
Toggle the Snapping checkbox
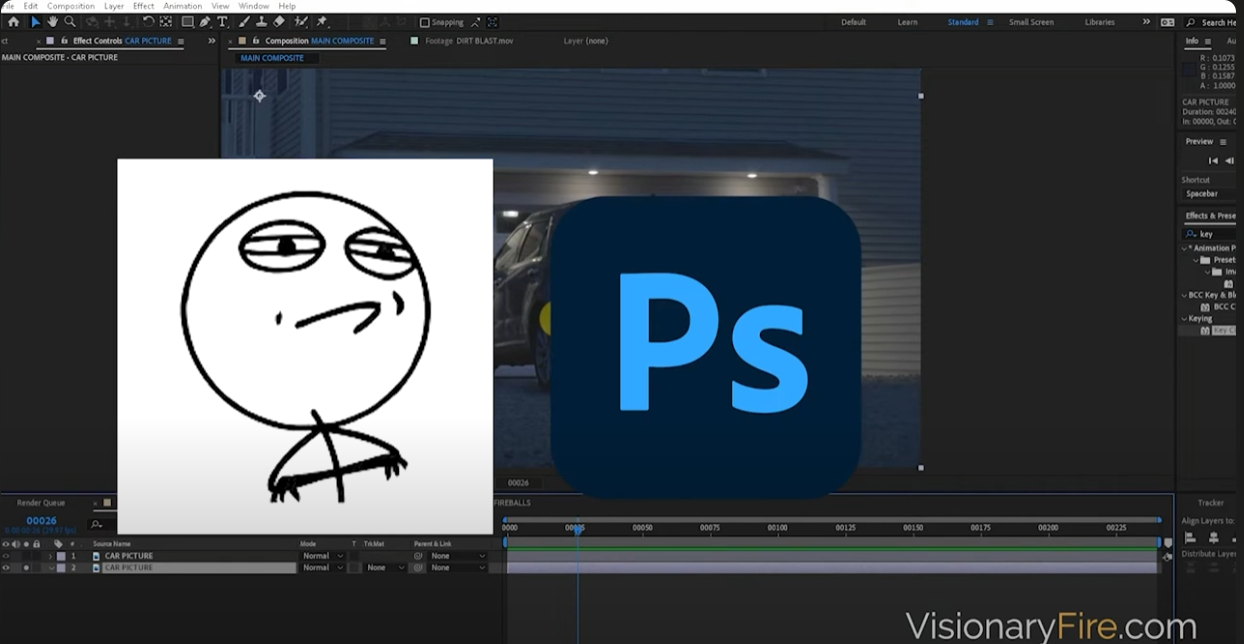click(x=424, y=22)
